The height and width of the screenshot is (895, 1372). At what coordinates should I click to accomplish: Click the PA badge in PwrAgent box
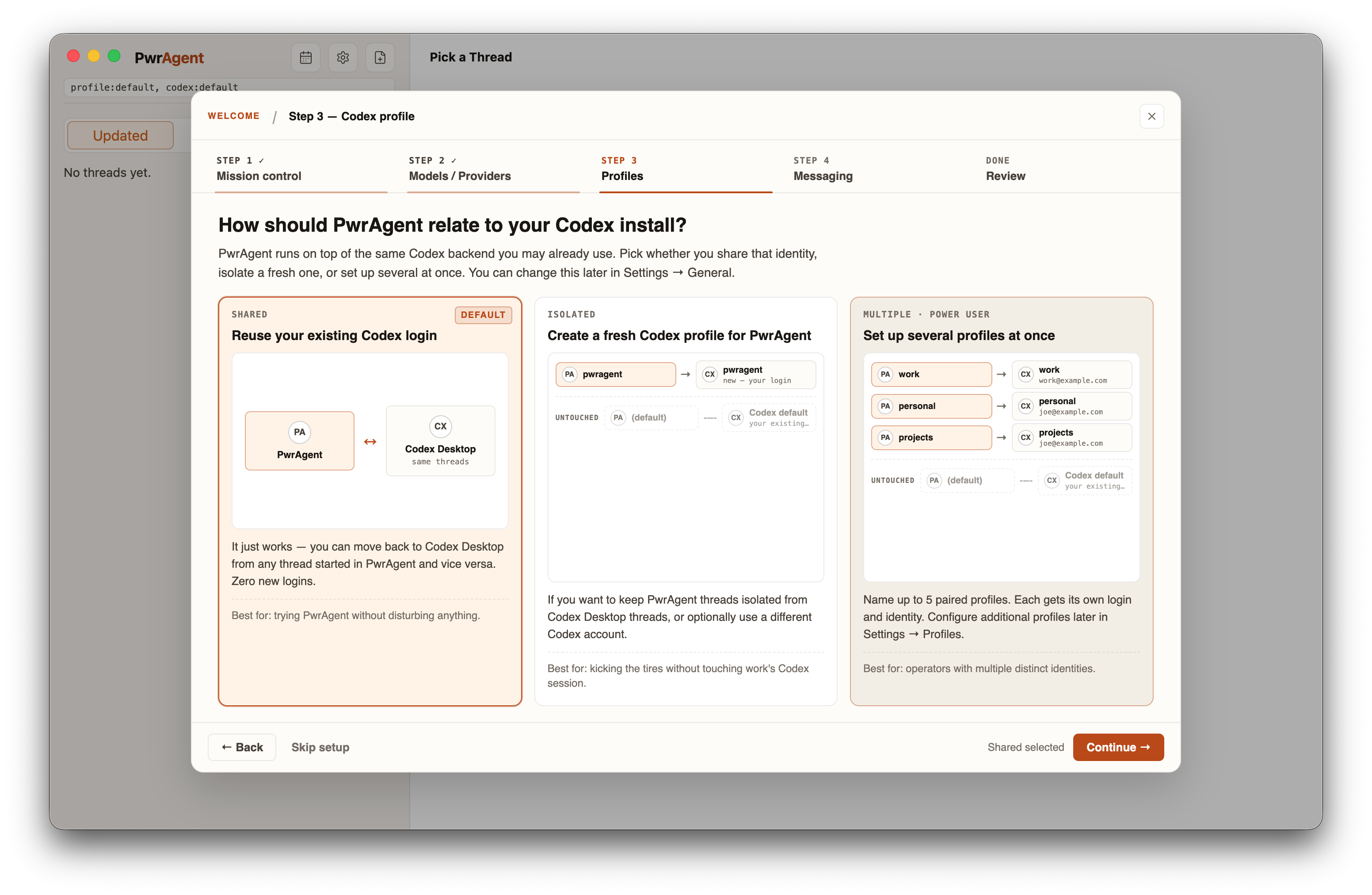pos(299,432)
